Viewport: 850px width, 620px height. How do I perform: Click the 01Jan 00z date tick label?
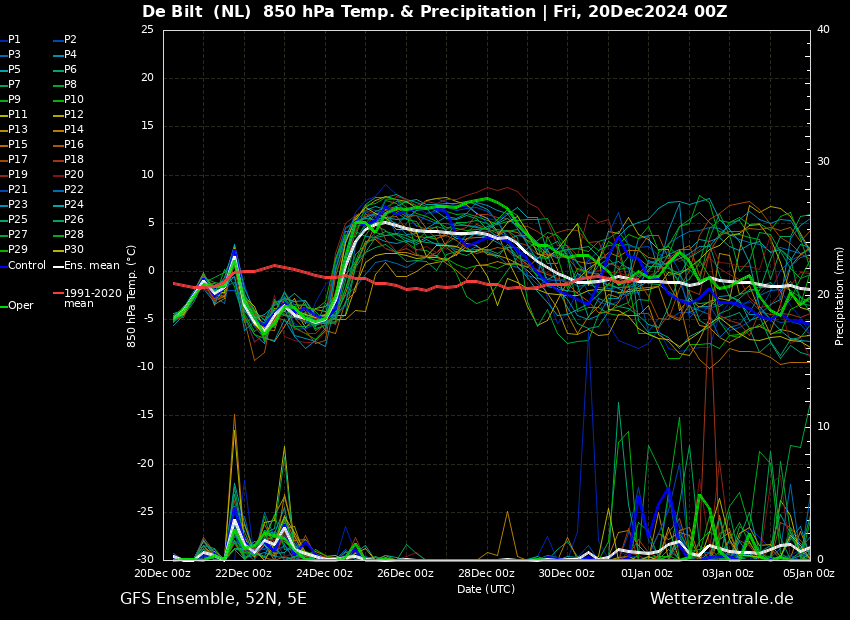[x=648, y=573]
